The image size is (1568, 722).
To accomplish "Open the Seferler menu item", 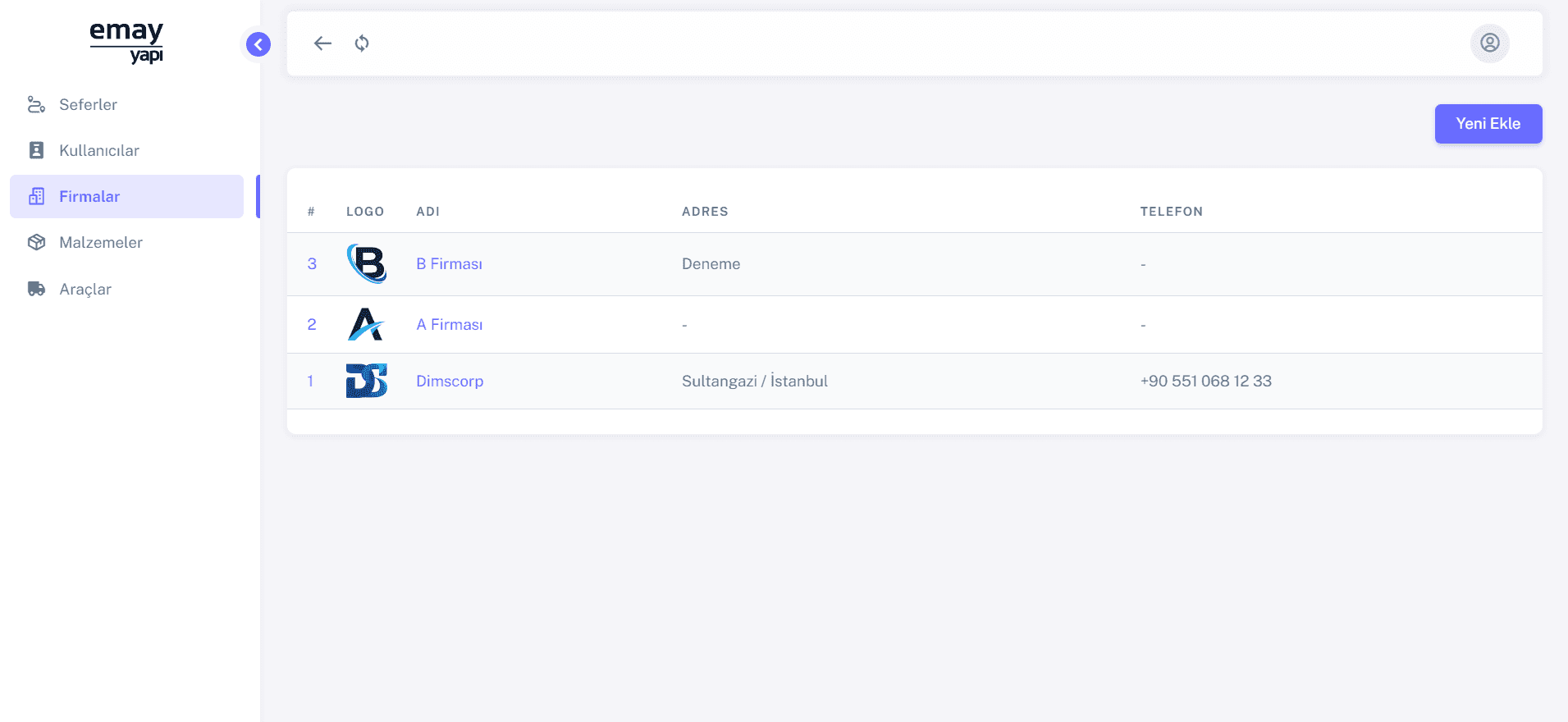I will [88, 104].
